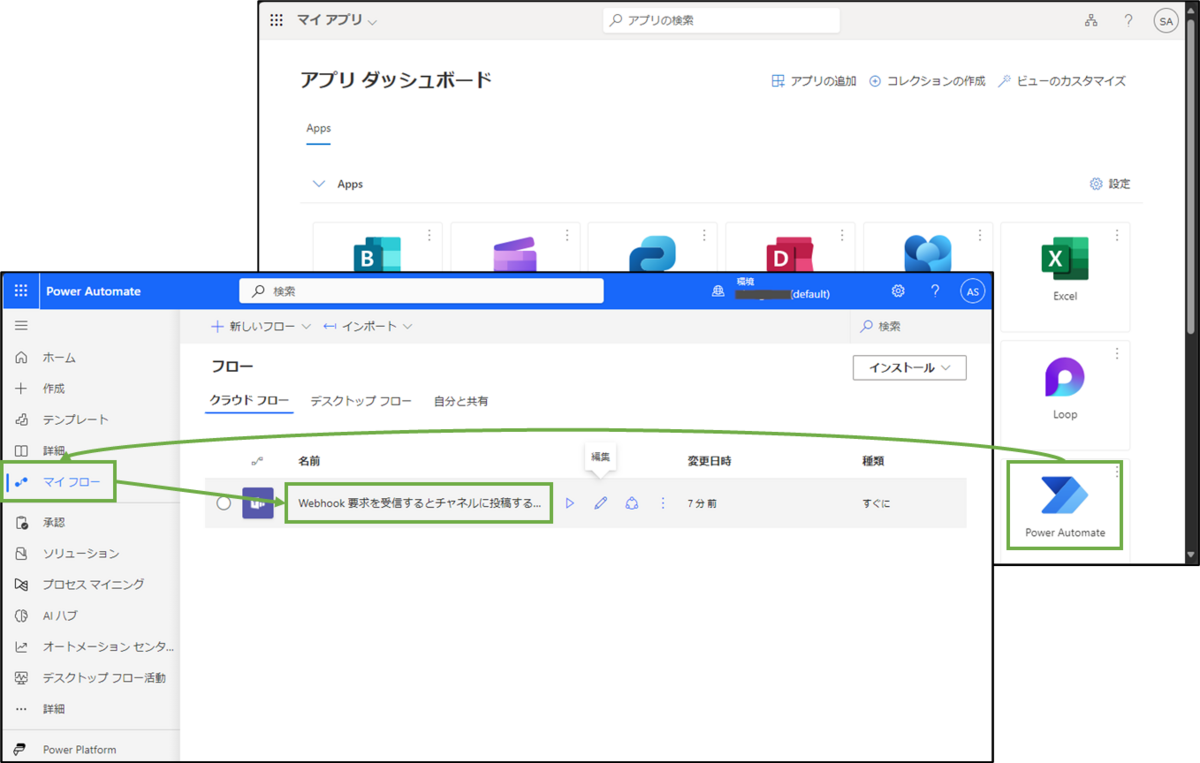The width and height of the screenshot is (1200, 763).
Task: Sort by the Type column header
Action: (x=873, y=461)
